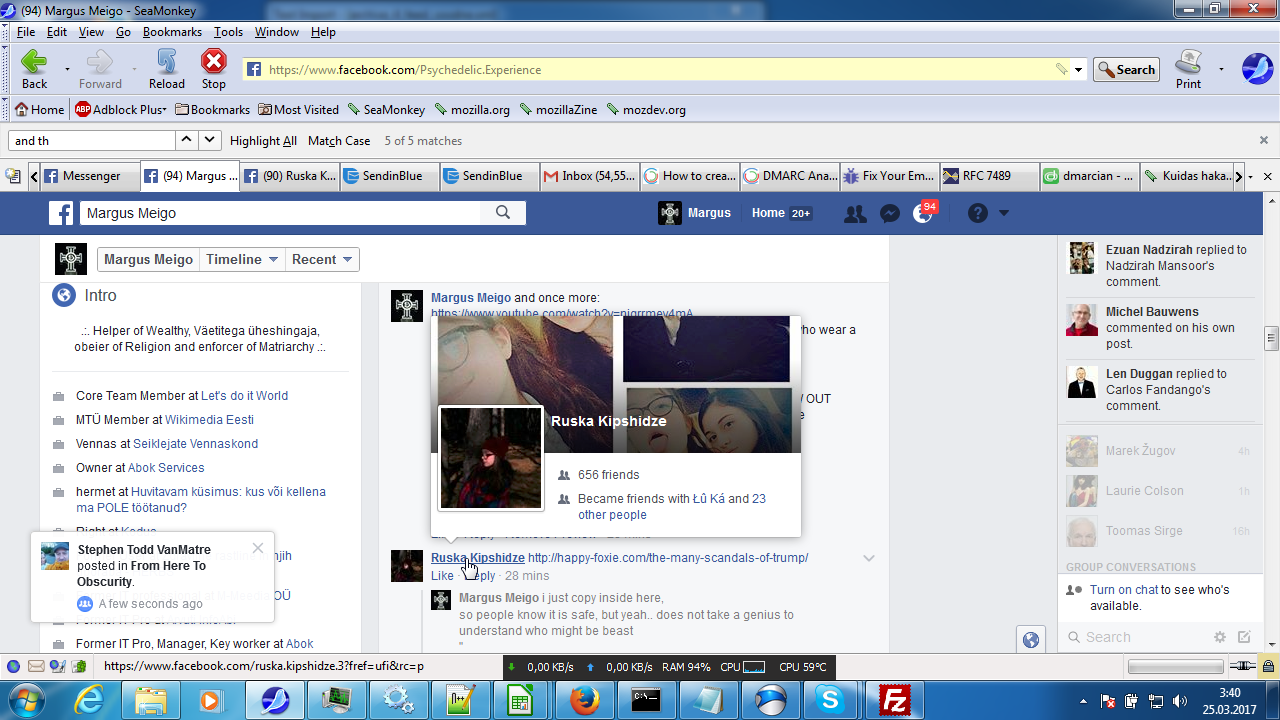Switch to the Messenger tab
This screenshot has width=1280, height=720.
pyautogui.click(x=90, y=176)
